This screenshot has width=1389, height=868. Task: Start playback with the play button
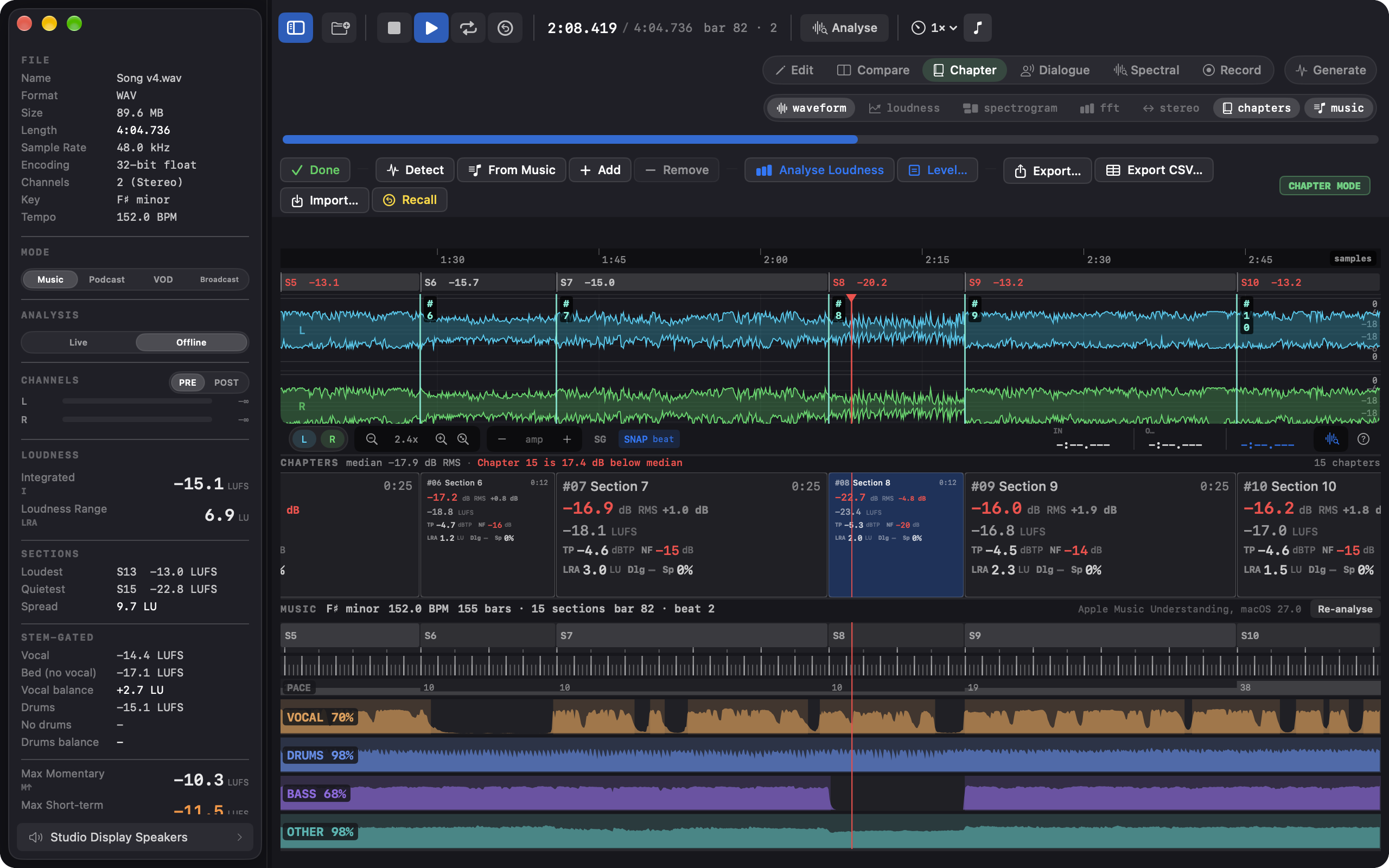click(431, 28)
